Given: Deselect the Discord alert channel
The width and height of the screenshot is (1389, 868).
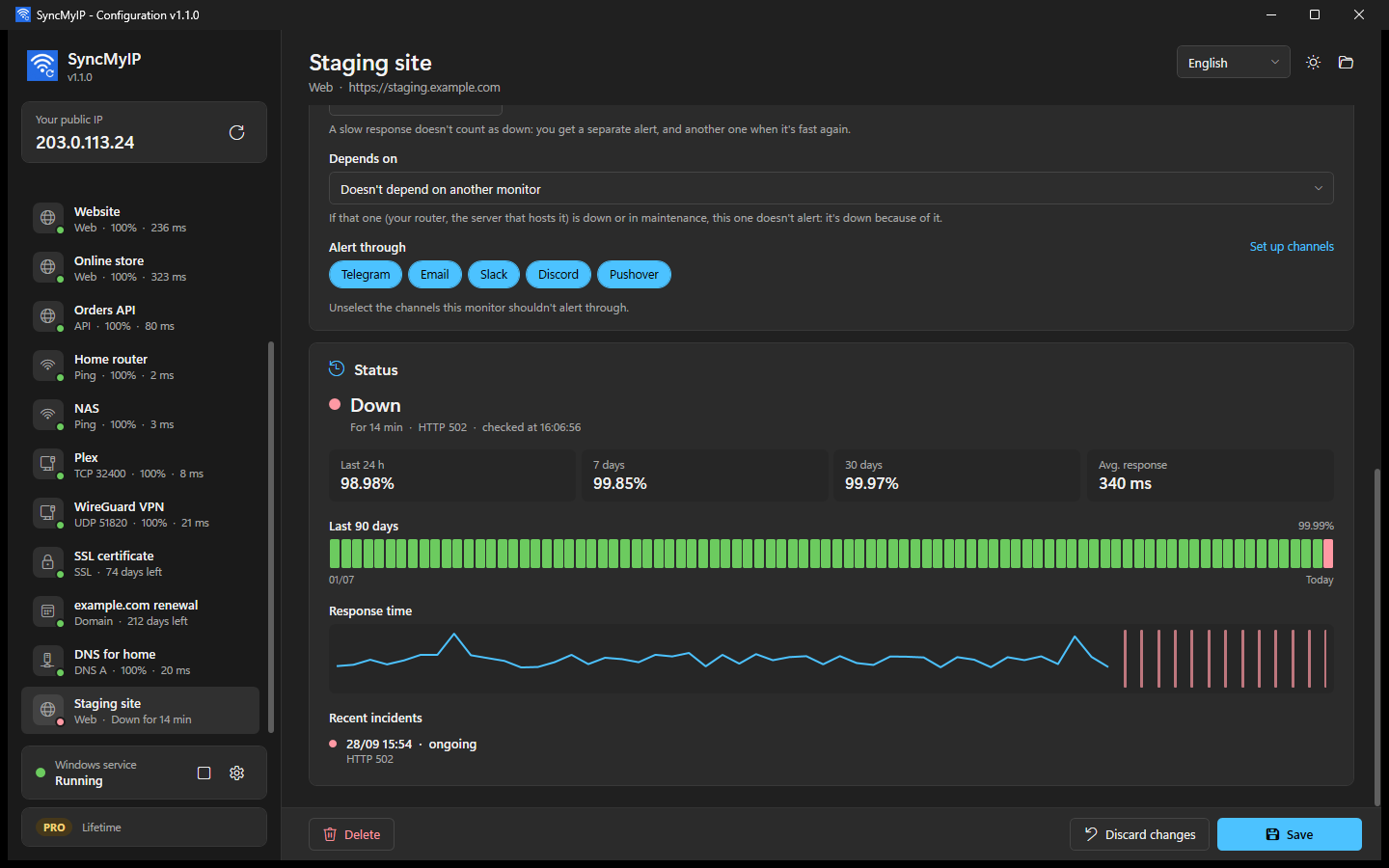Looking at the screenshot, I should tap(558, 275).
